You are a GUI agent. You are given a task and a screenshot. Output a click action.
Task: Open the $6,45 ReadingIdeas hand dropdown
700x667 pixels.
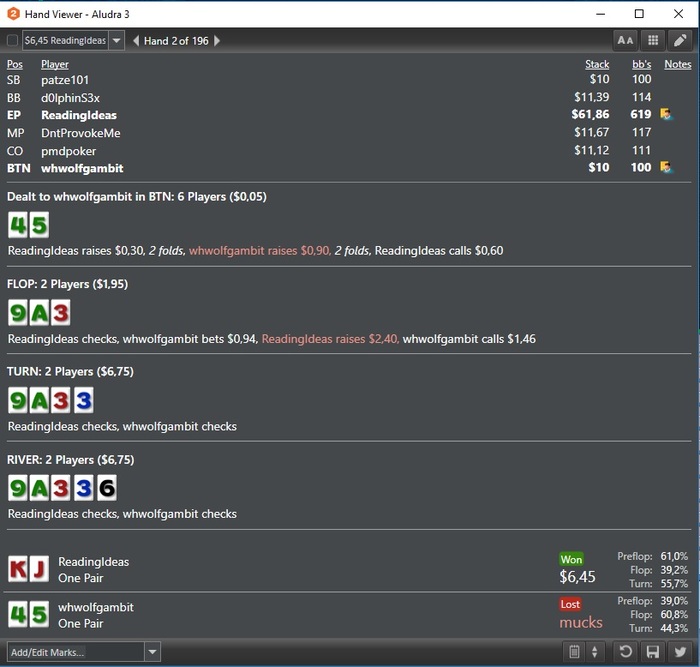(x=117, y=41)
